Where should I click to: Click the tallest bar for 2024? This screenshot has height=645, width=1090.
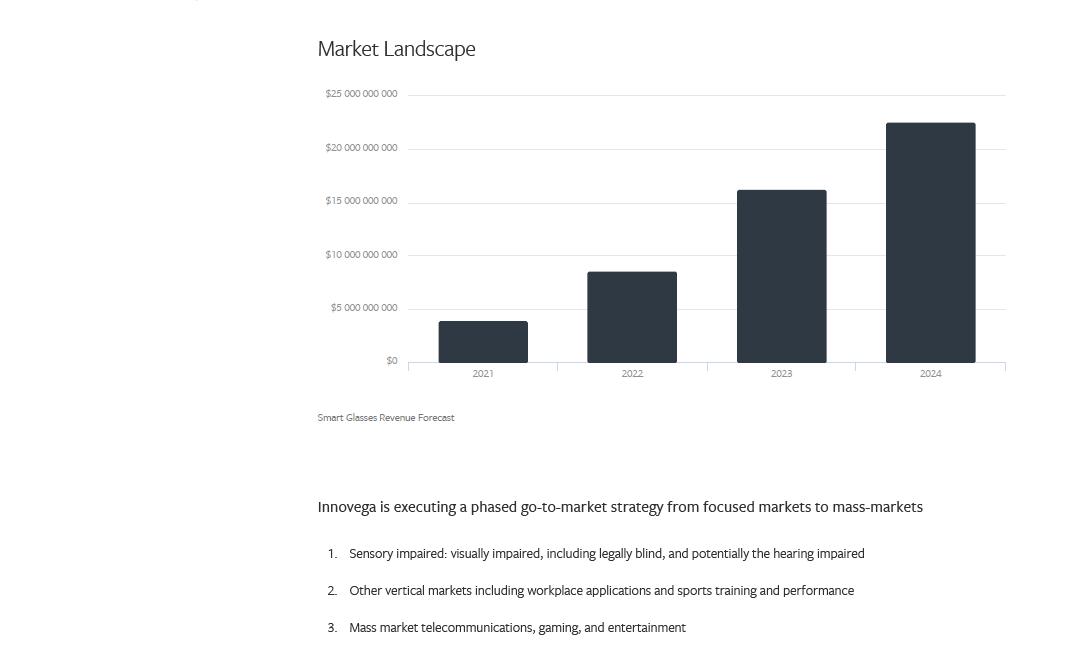[x=930, y=243]
